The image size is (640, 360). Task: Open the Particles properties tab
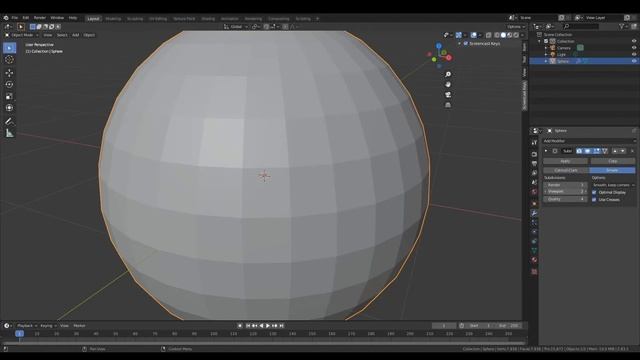click(x=534, y=223)
